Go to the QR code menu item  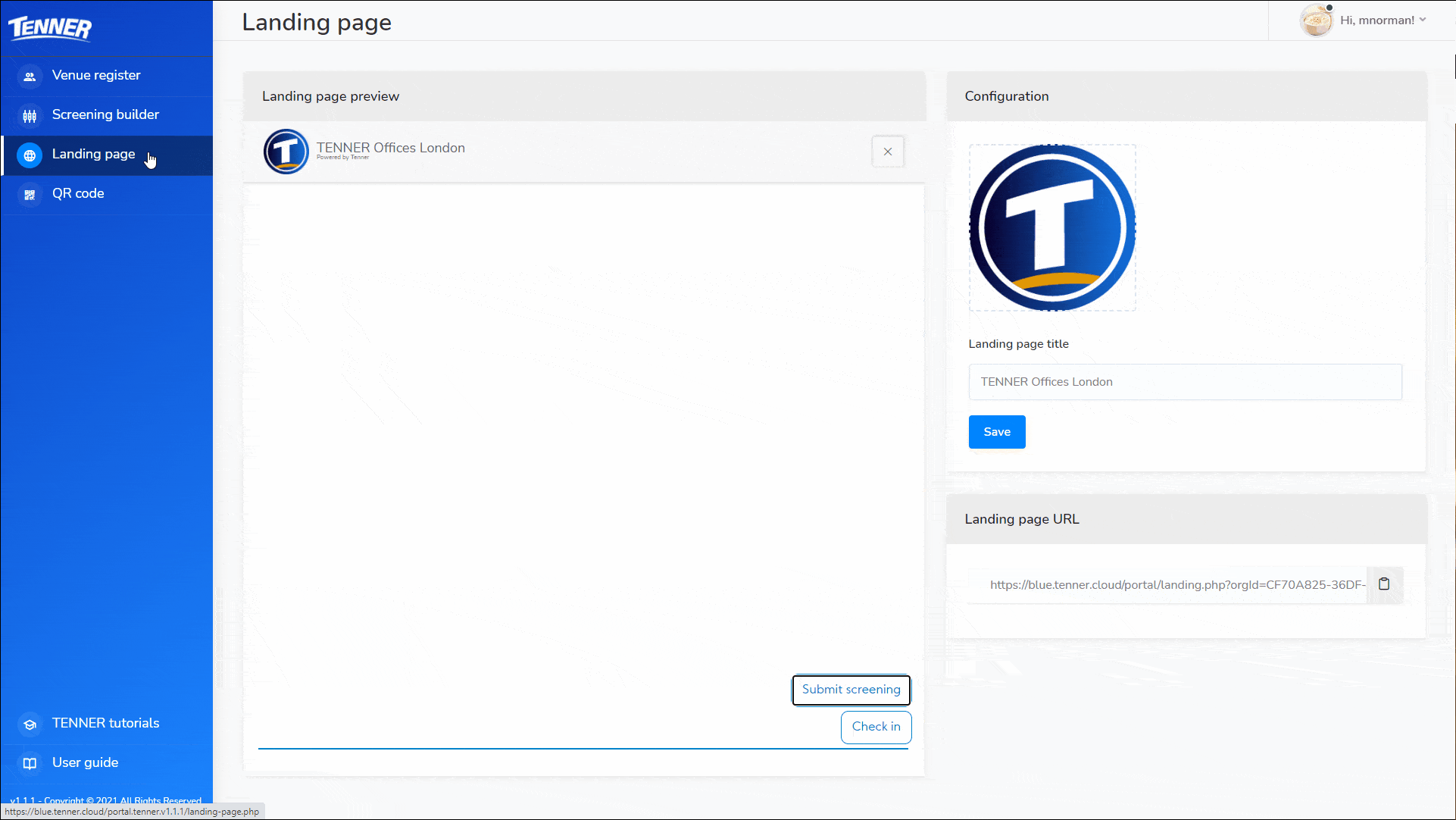tap(78, 193)
